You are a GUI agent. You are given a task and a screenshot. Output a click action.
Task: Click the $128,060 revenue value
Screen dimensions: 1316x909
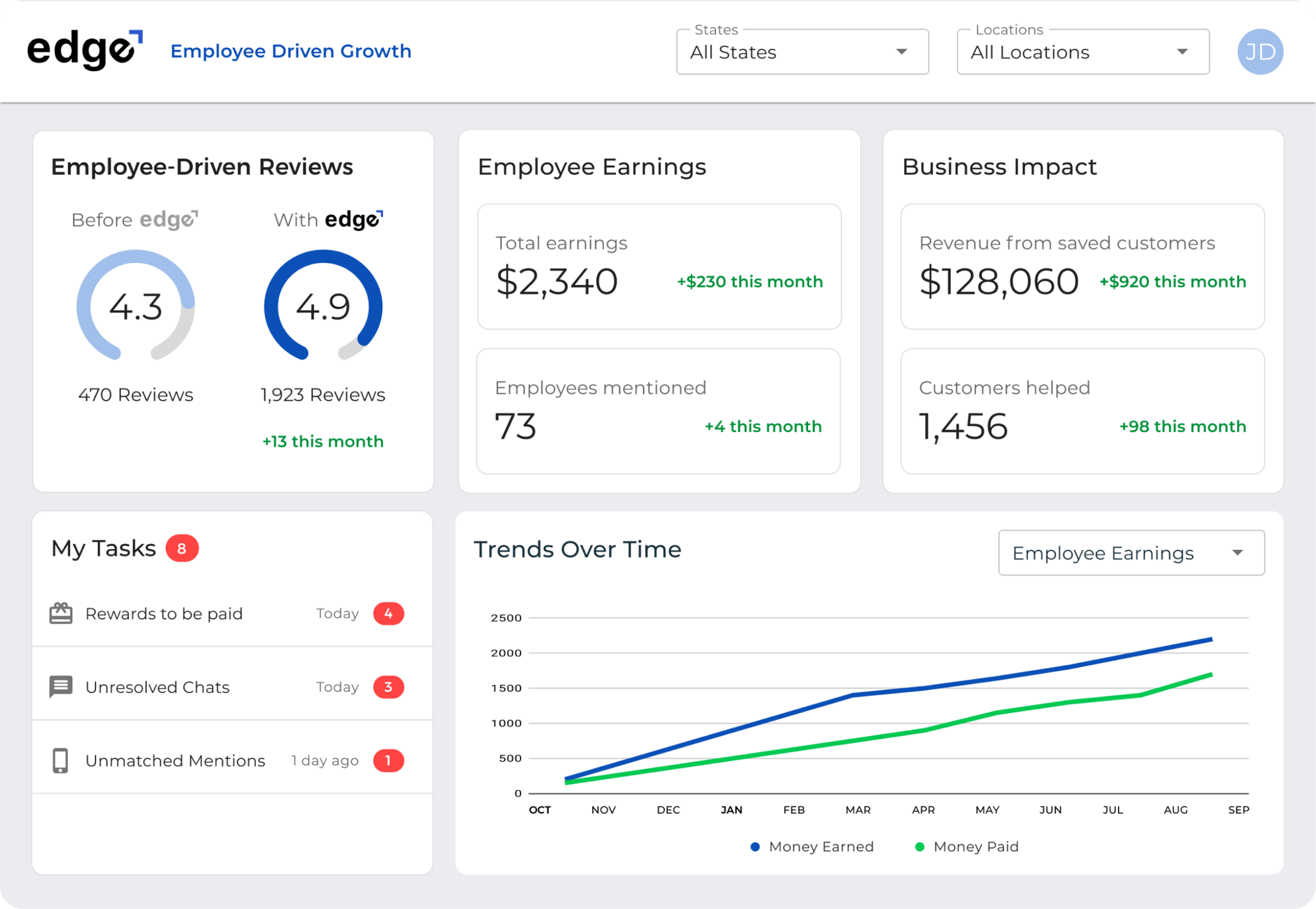[999, 282]
